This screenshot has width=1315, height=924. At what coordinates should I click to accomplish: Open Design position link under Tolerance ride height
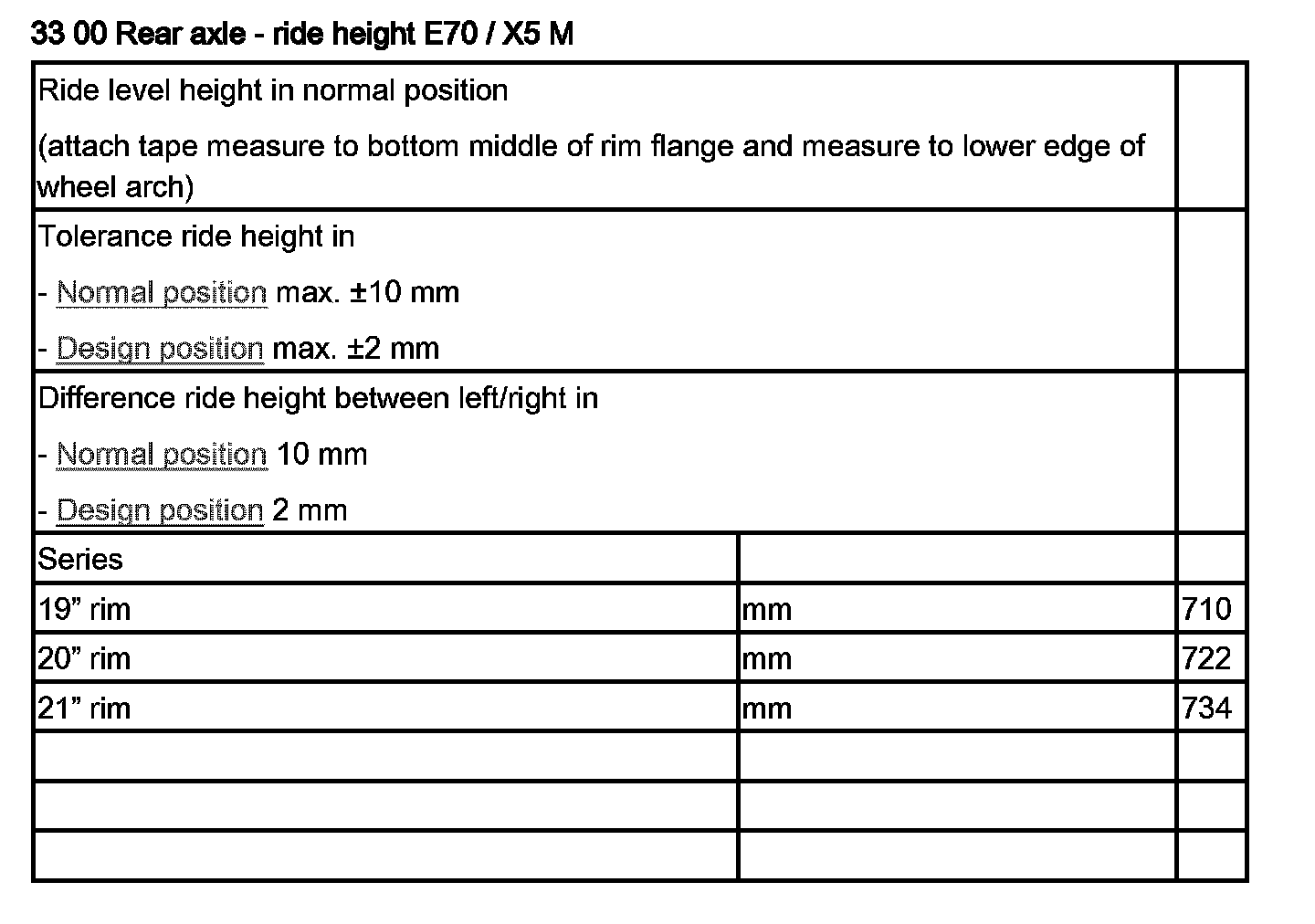pyautogui.click(x=160, y=349)
